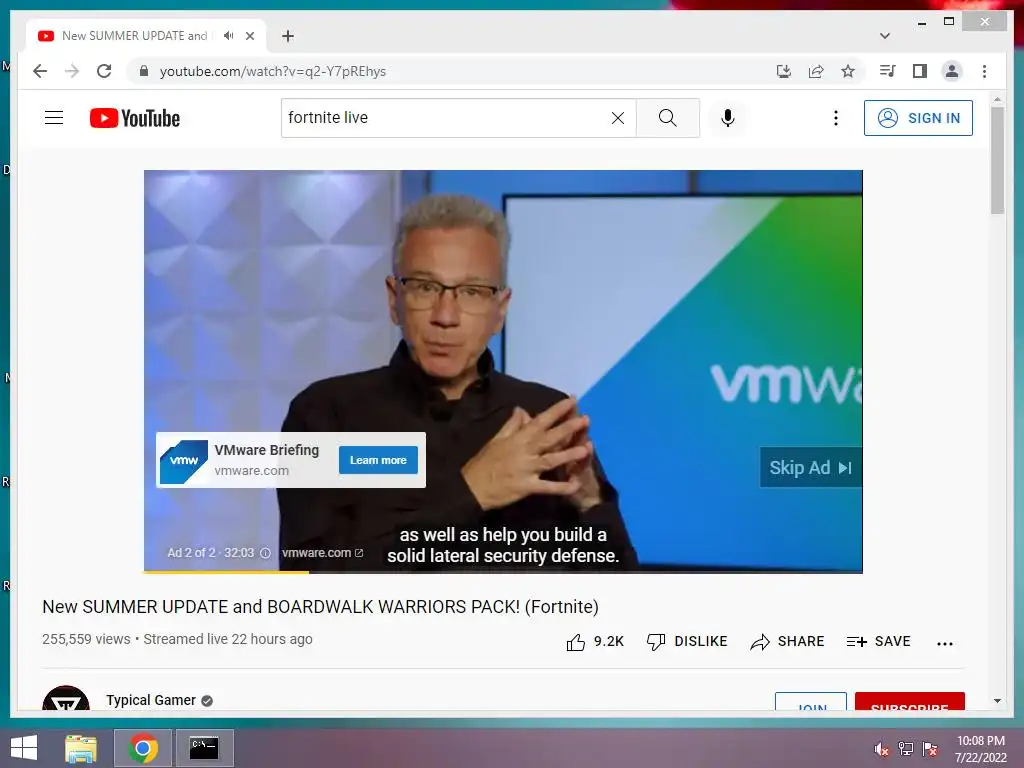The image size is (1024, 768).
Task: Open Chrome three-dot menu
Action: click(x=984, y=71)
